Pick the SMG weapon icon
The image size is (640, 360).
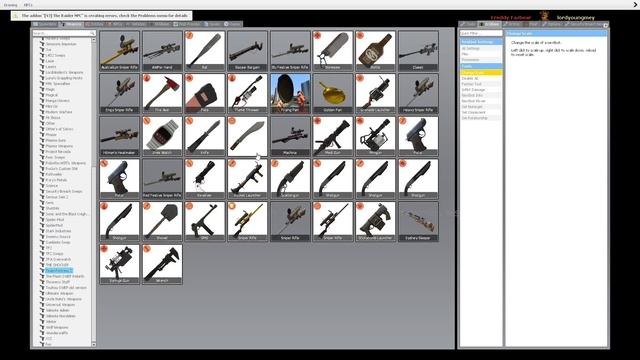(205, 221)
